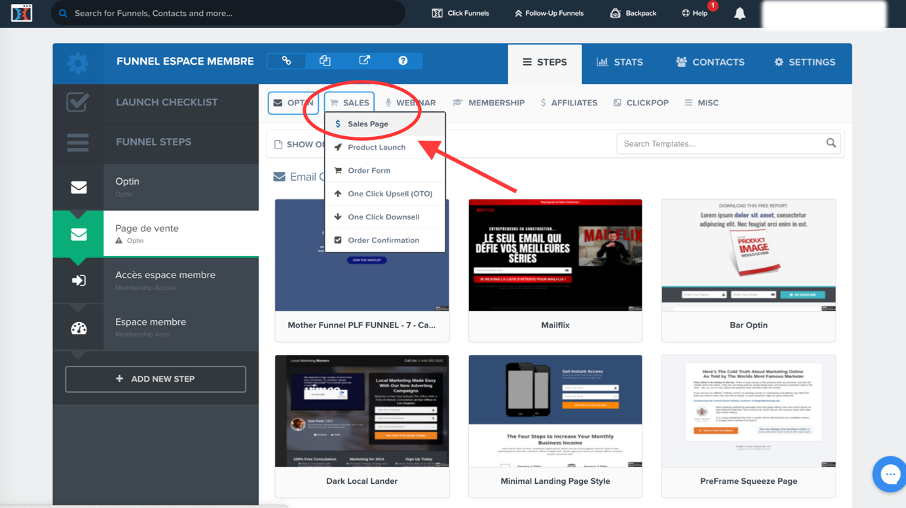906x508 pixels.
Task: Open the Misc category dropdown
Action: [x=702, y=103]
